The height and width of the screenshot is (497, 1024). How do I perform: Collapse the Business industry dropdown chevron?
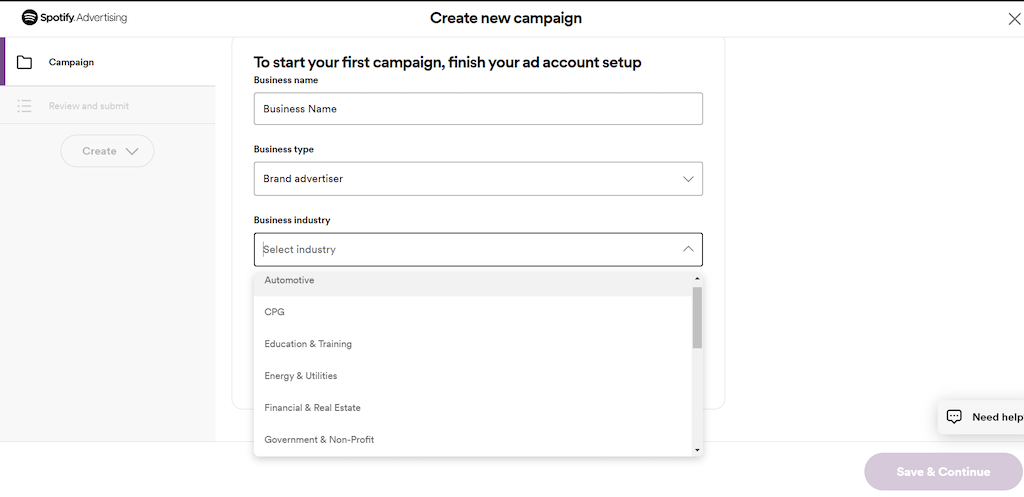pyautogui.click(x=688, y=249)
